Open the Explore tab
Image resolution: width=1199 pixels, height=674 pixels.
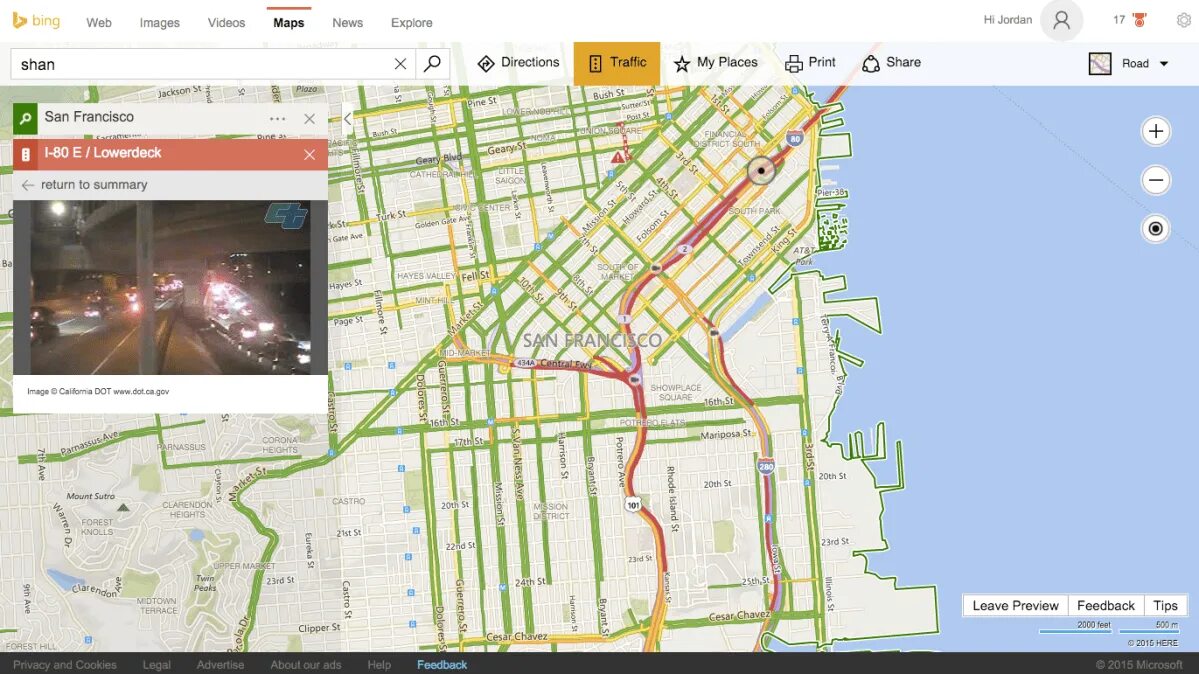(411, 23)
